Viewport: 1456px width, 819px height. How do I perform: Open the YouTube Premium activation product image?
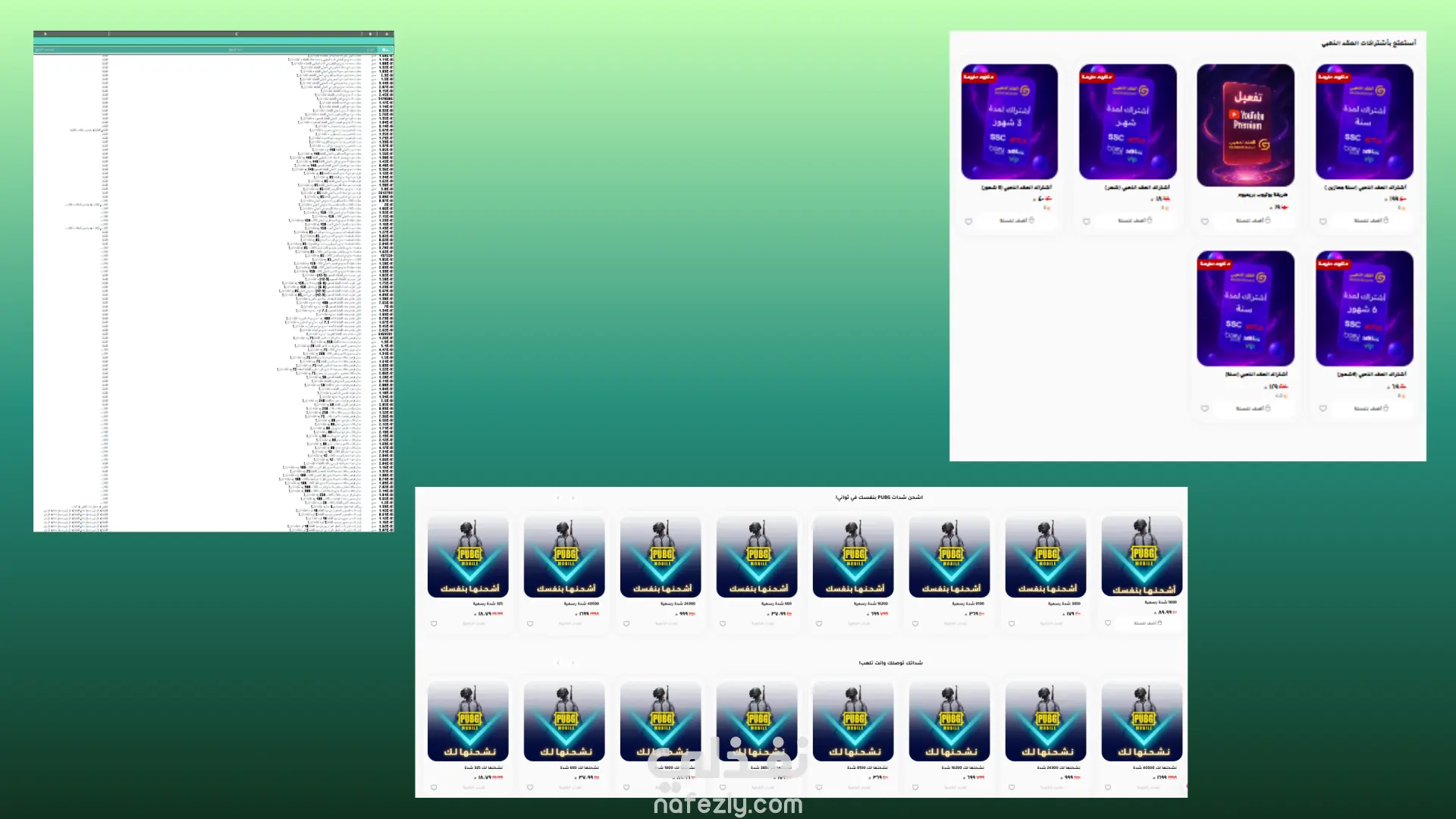[1245, 125]
